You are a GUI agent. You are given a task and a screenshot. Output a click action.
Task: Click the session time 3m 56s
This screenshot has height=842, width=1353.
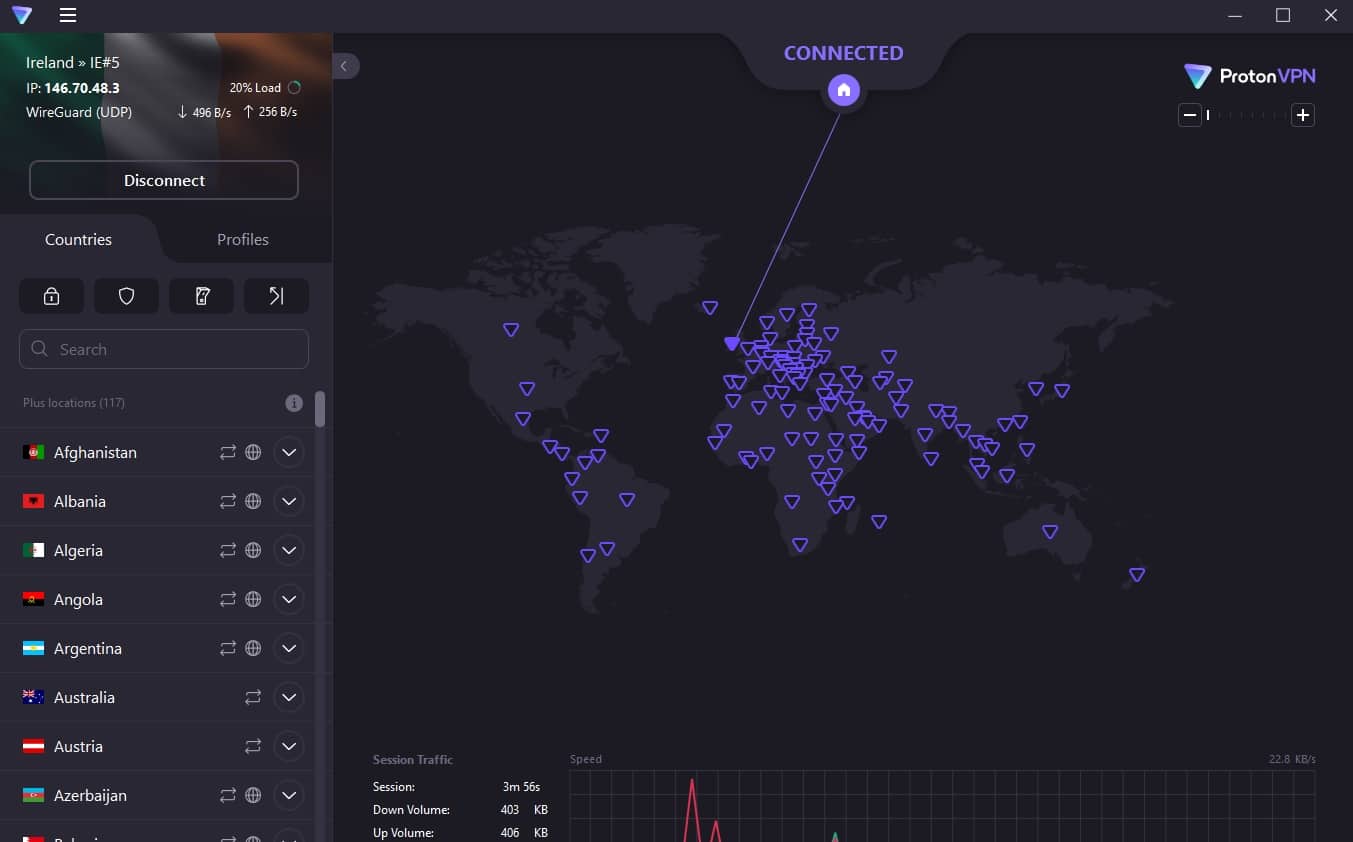[521, 787]
